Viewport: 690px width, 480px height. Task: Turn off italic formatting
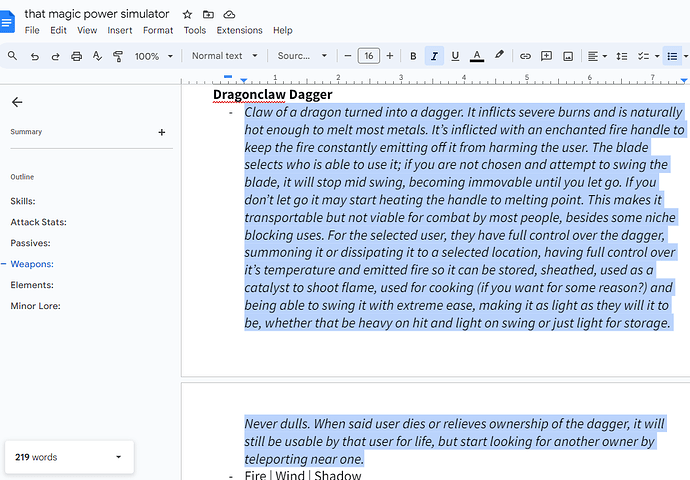(x=434, y=56)
